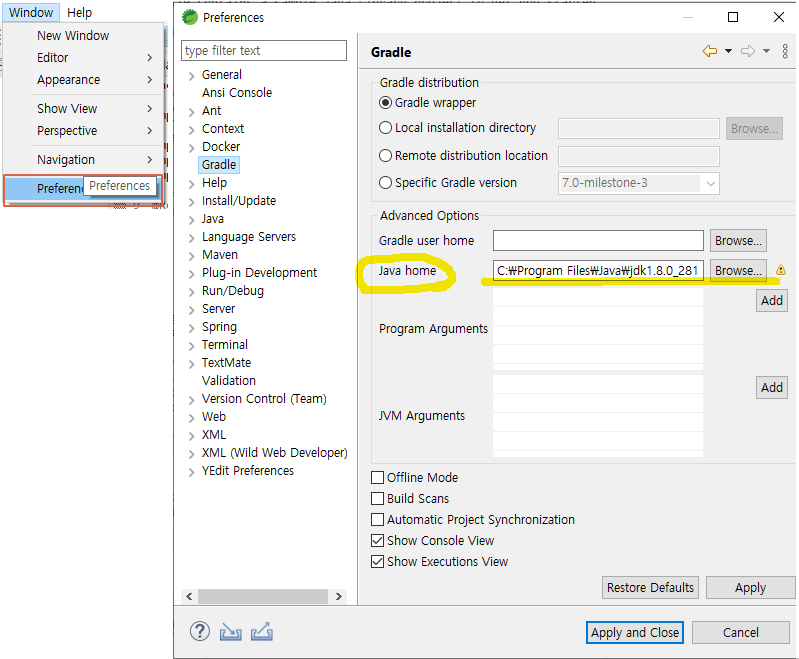The height and width of the screenshot is (659, 799).
Task: Expand the Java tree node
Action: (192, 220)
